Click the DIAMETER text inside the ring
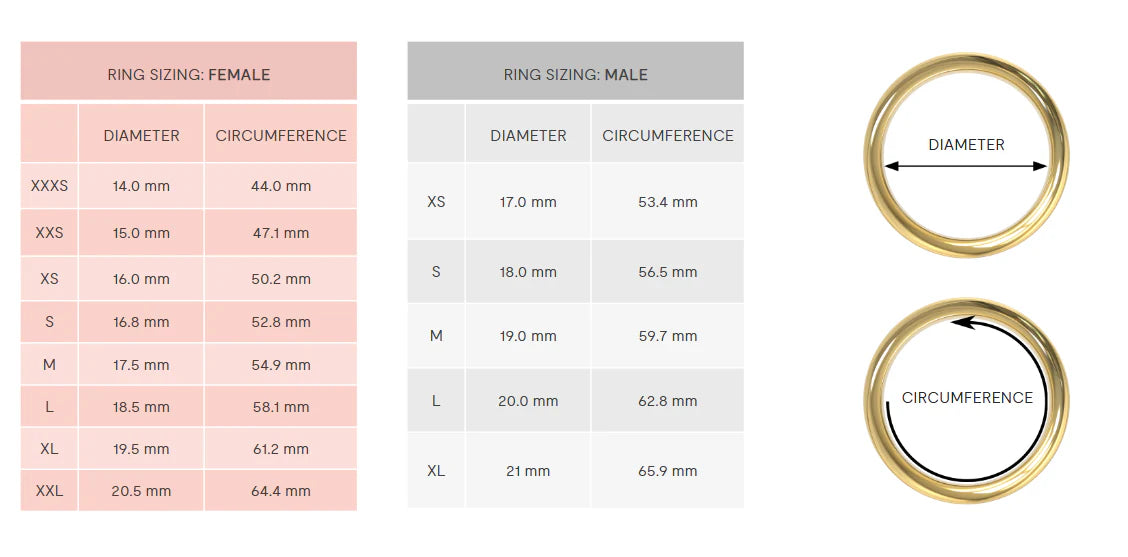The width and height of the screenshot is (1128, 557). (966, 145)
